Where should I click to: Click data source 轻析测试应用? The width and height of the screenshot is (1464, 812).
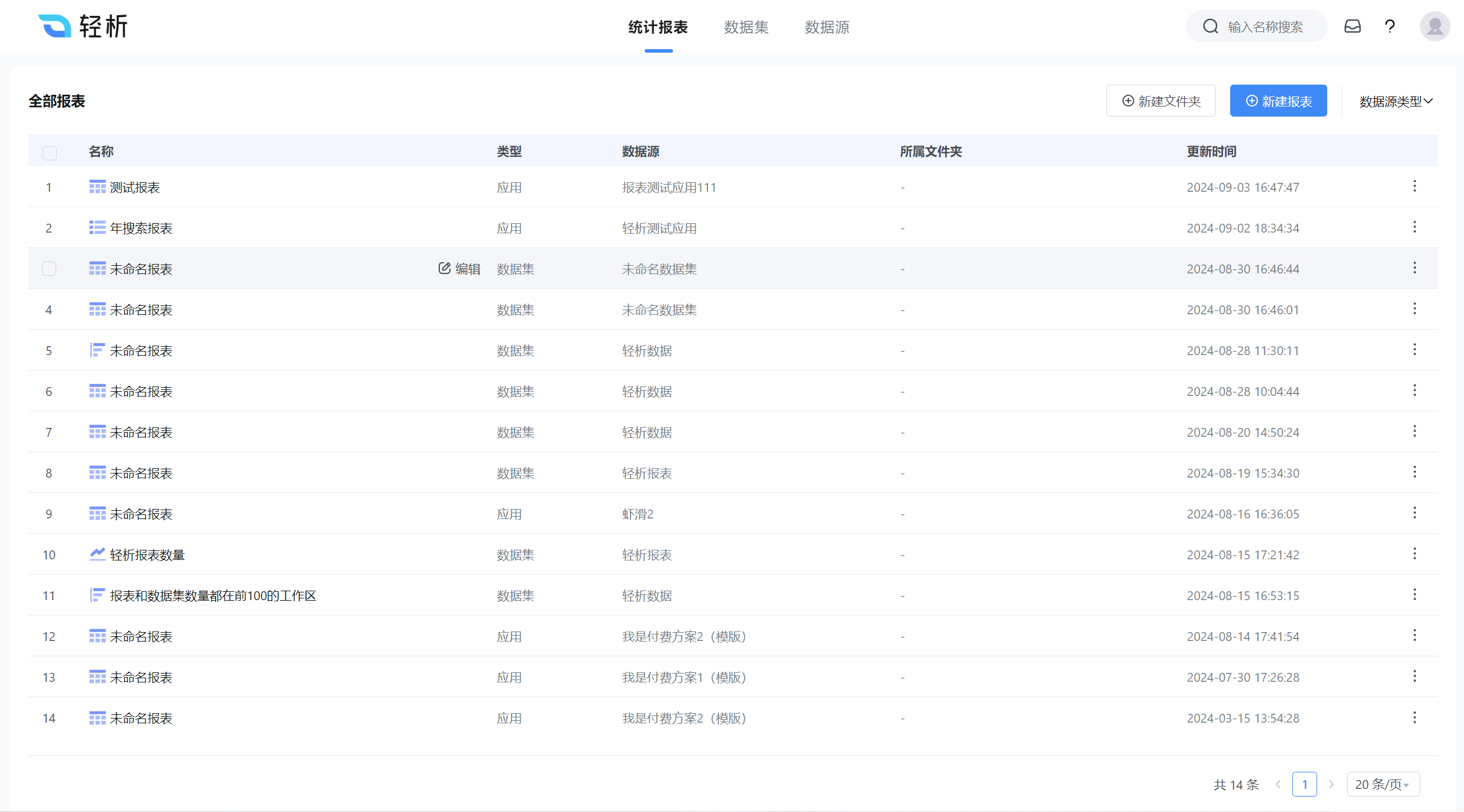point(659,228)
